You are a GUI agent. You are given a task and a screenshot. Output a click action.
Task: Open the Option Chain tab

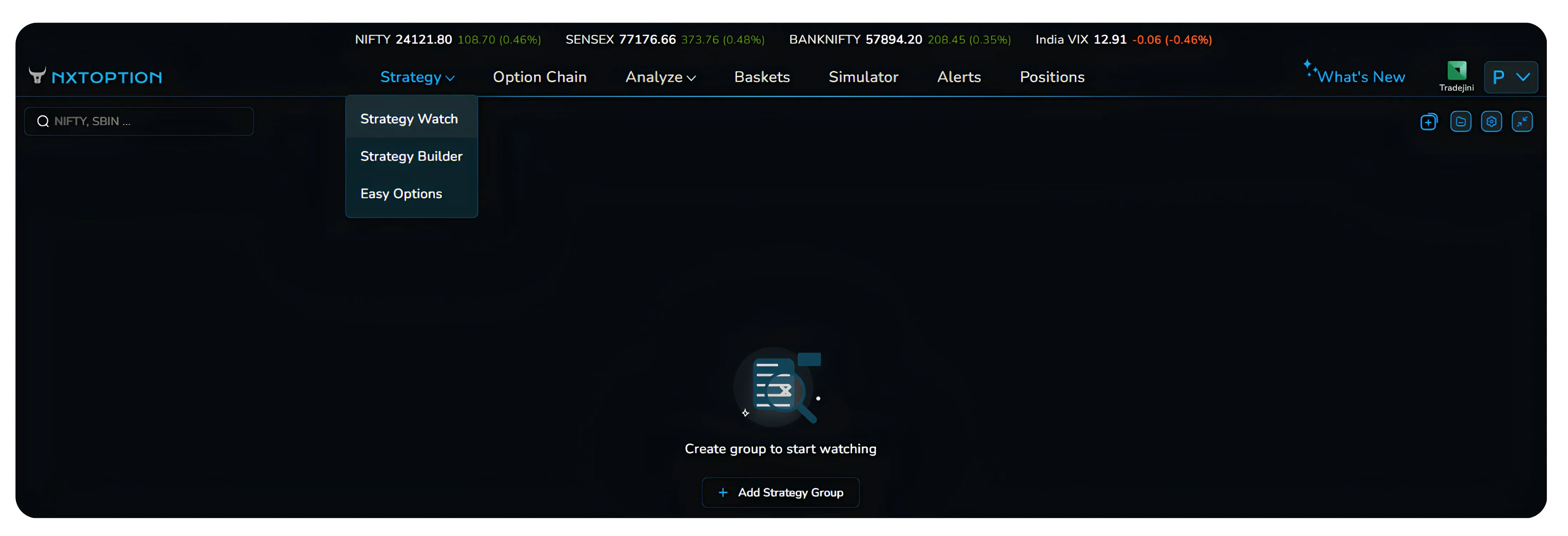pos(539,77)
